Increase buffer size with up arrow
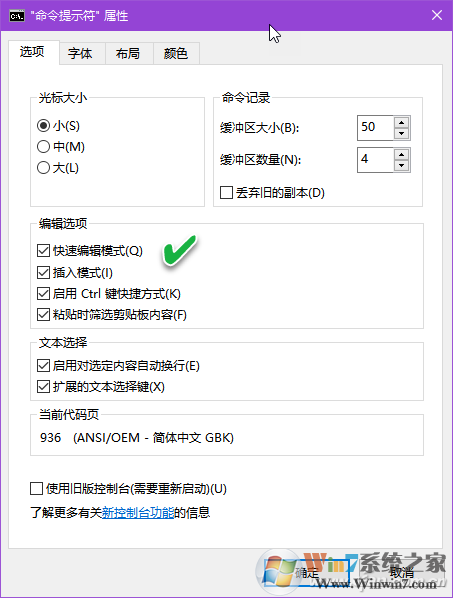 coord(402,122)
